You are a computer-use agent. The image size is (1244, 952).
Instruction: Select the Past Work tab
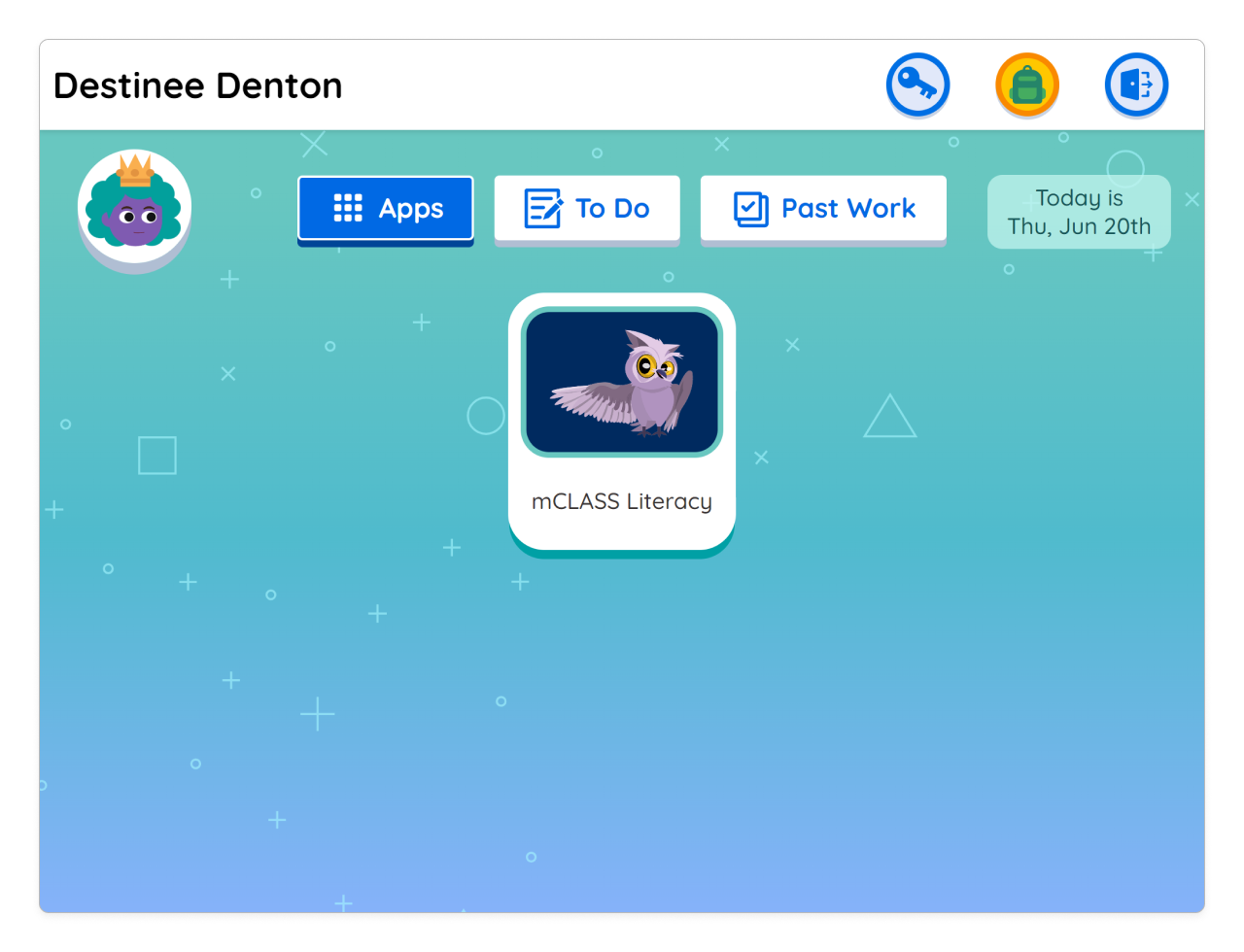pyautogui.click(x=823, y=208)
